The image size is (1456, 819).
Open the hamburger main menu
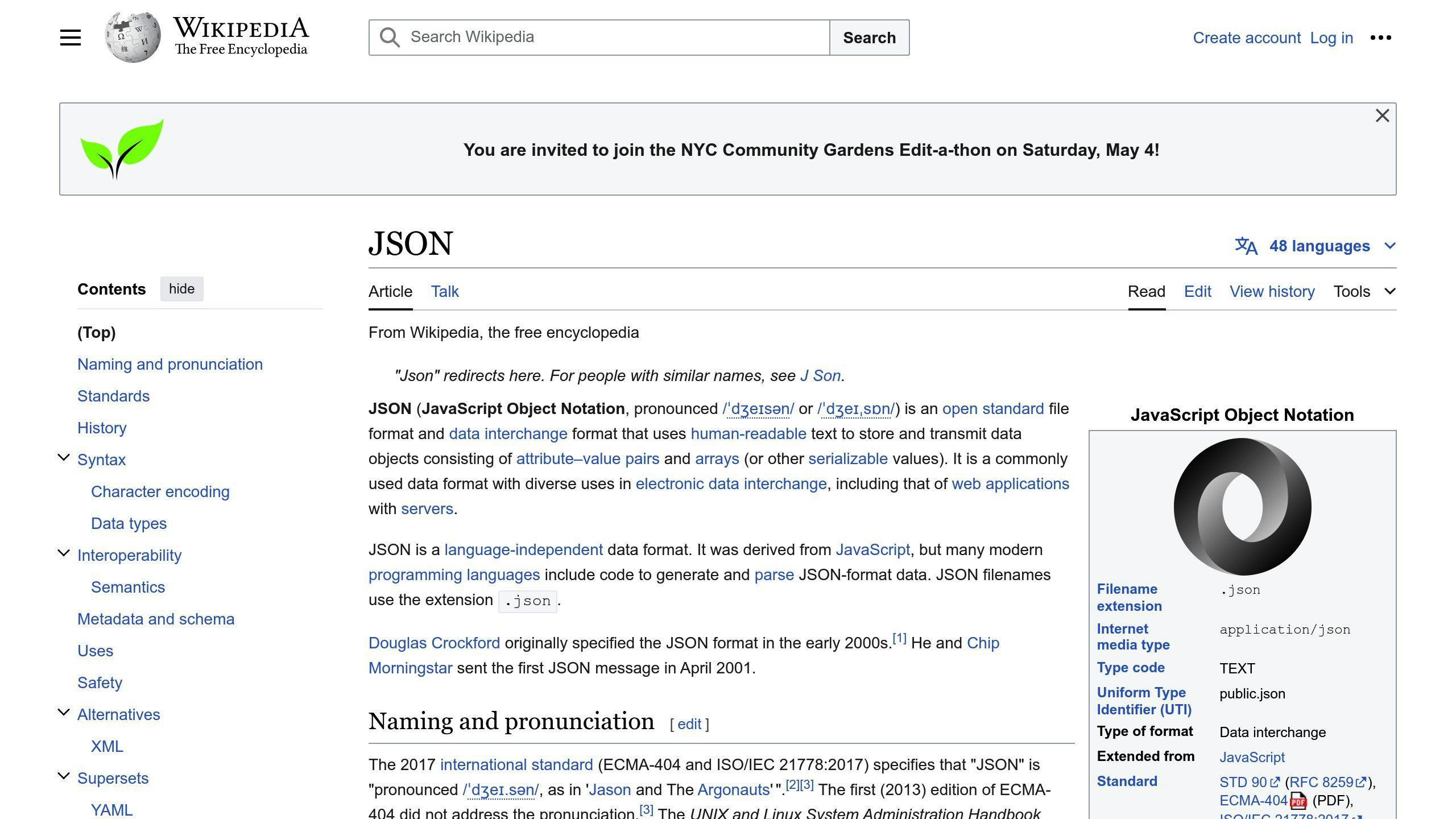tap(70, 37)
